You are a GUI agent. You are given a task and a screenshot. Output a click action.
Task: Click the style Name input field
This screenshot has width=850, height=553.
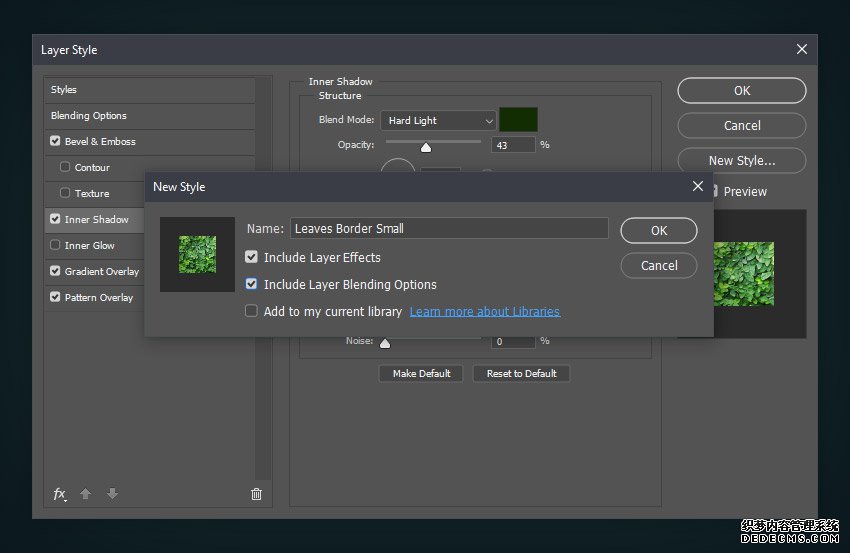449,228
